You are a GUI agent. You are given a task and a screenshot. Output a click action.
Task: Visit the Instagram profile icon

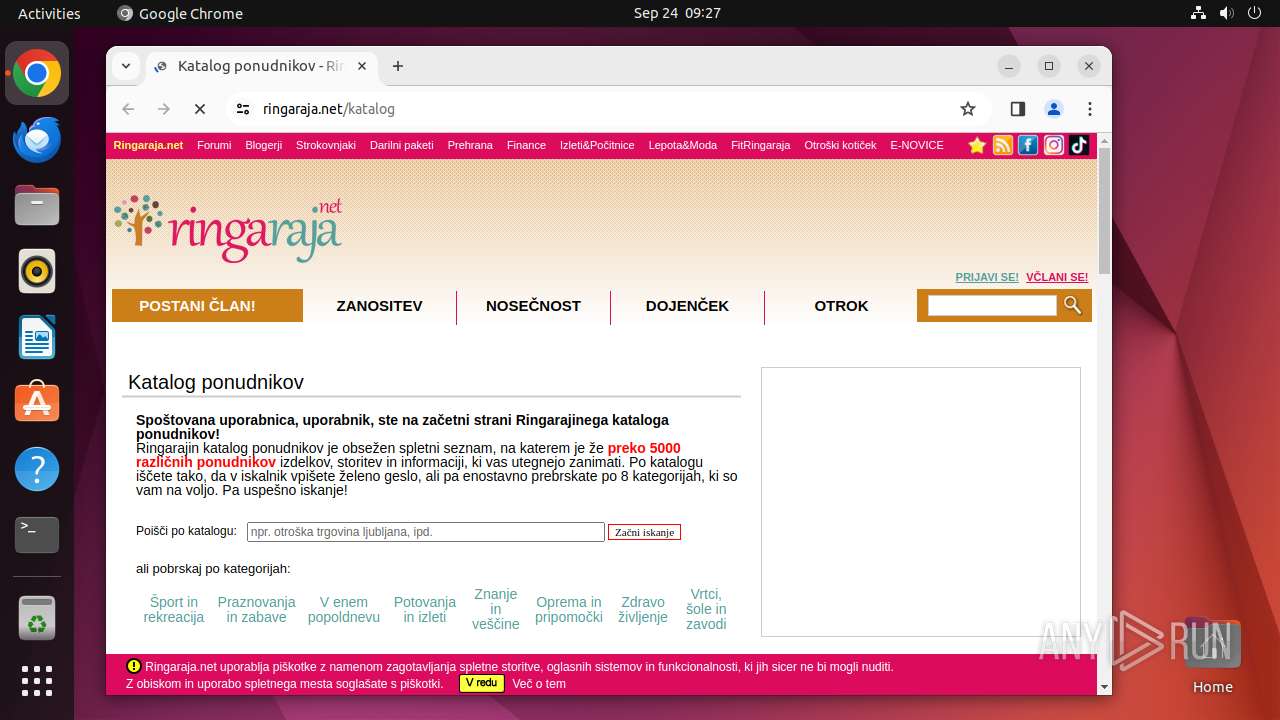(x=1054, y=145)
